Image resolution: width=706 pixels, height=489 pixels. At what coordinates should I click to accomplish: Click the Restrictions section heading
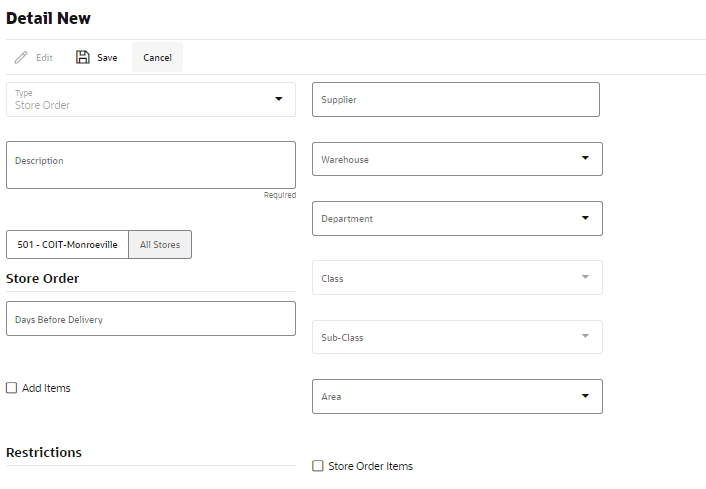(x=44, y=453)
